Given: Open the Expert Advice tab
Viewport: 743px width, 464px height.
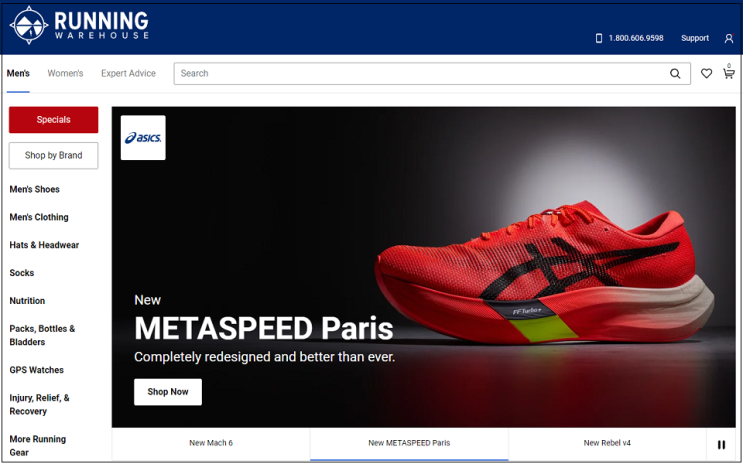Looking at the screenshot, I should (128, 73).
